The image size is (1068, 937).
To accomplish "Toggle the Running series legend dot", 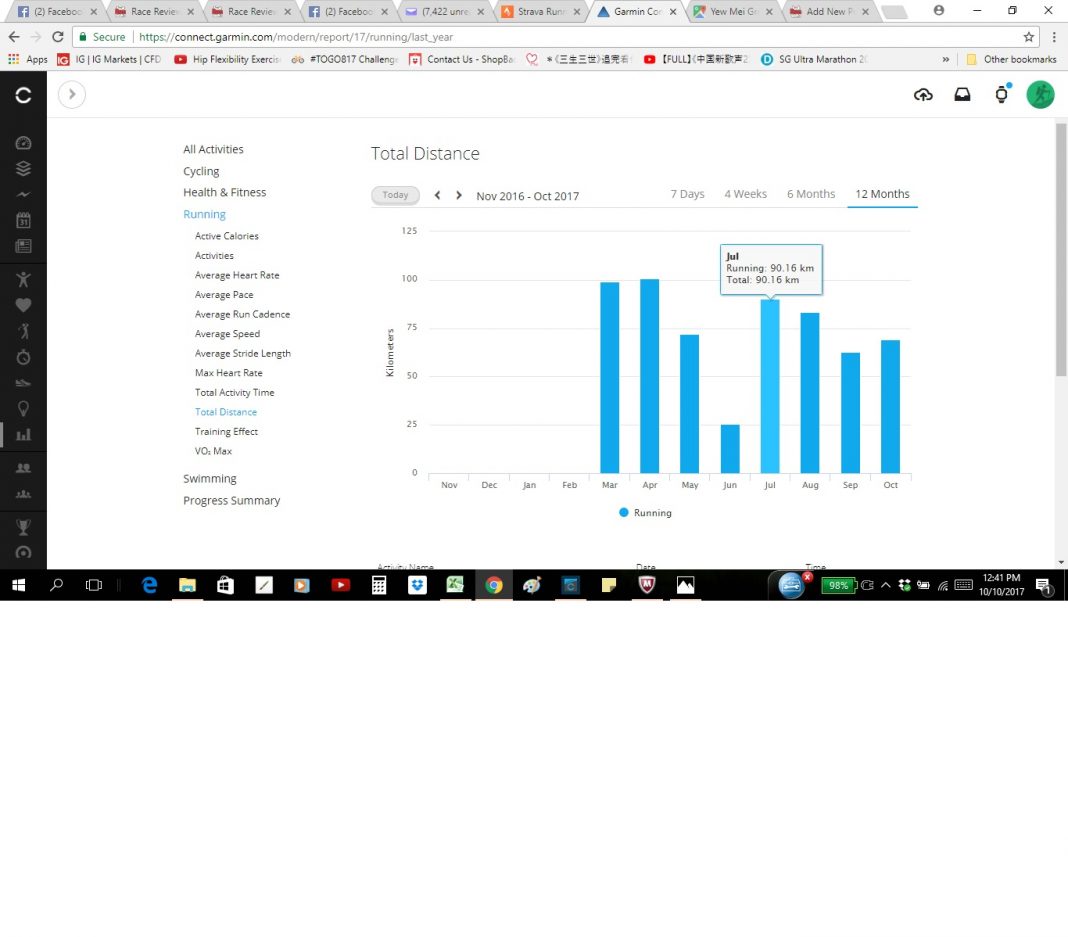I will 624,512.
